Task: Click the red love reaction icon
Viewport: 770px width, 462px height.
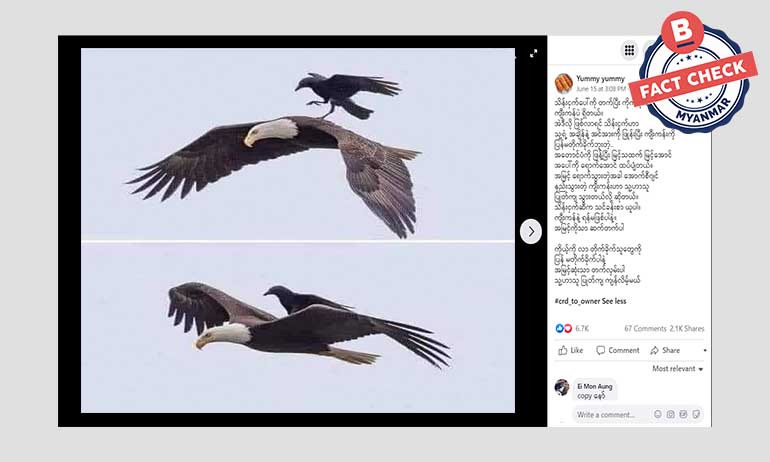Action: click(x=568, y=328)
